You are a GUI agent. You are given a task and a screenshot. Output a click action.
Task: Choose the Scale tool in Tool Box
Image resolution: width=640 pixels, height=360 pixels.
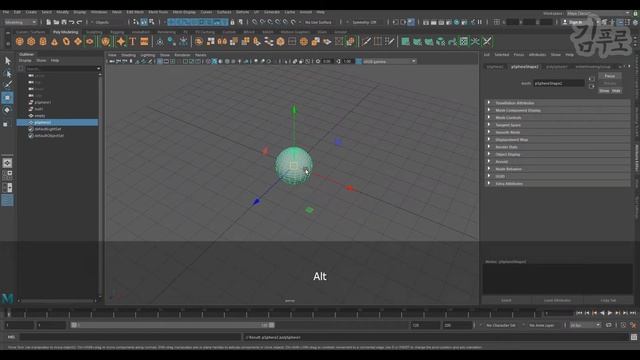[6, 124]
